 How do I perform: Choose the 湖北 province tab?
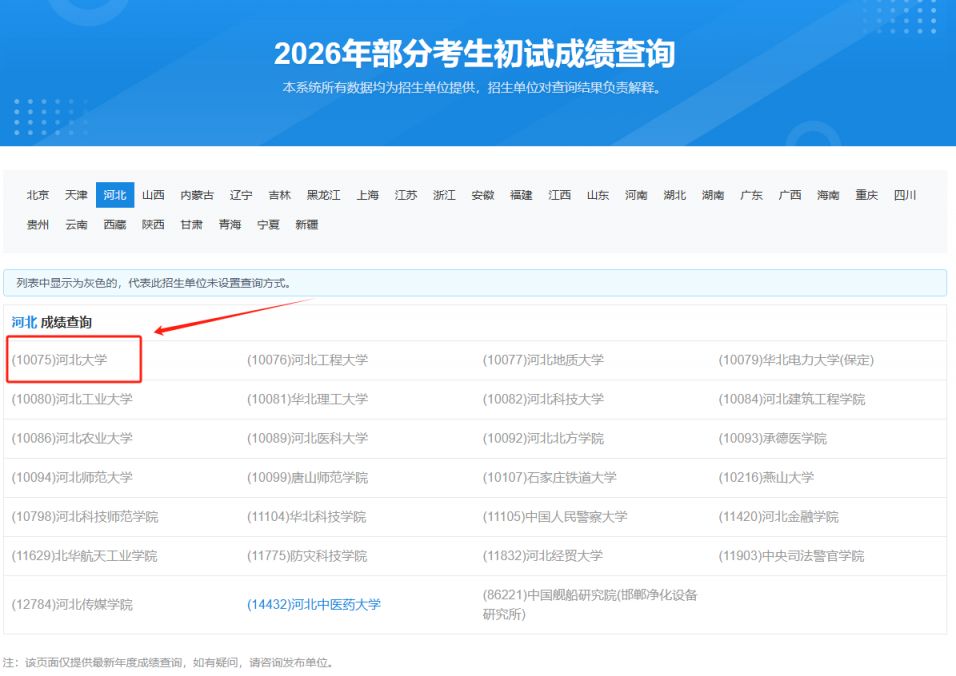point(674,195)
